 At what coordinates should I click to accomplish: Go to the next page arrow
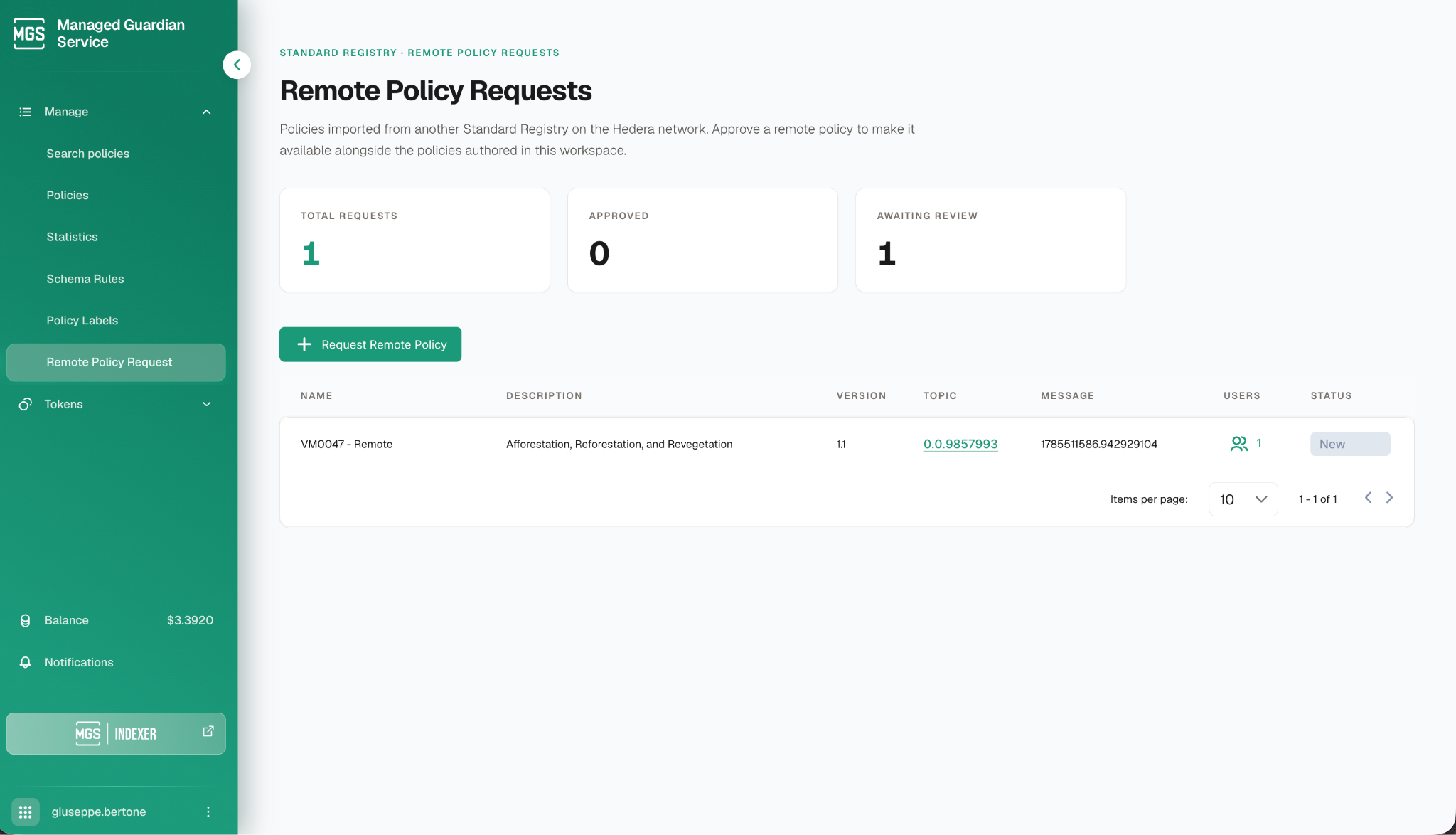[x=1389, y=498]
